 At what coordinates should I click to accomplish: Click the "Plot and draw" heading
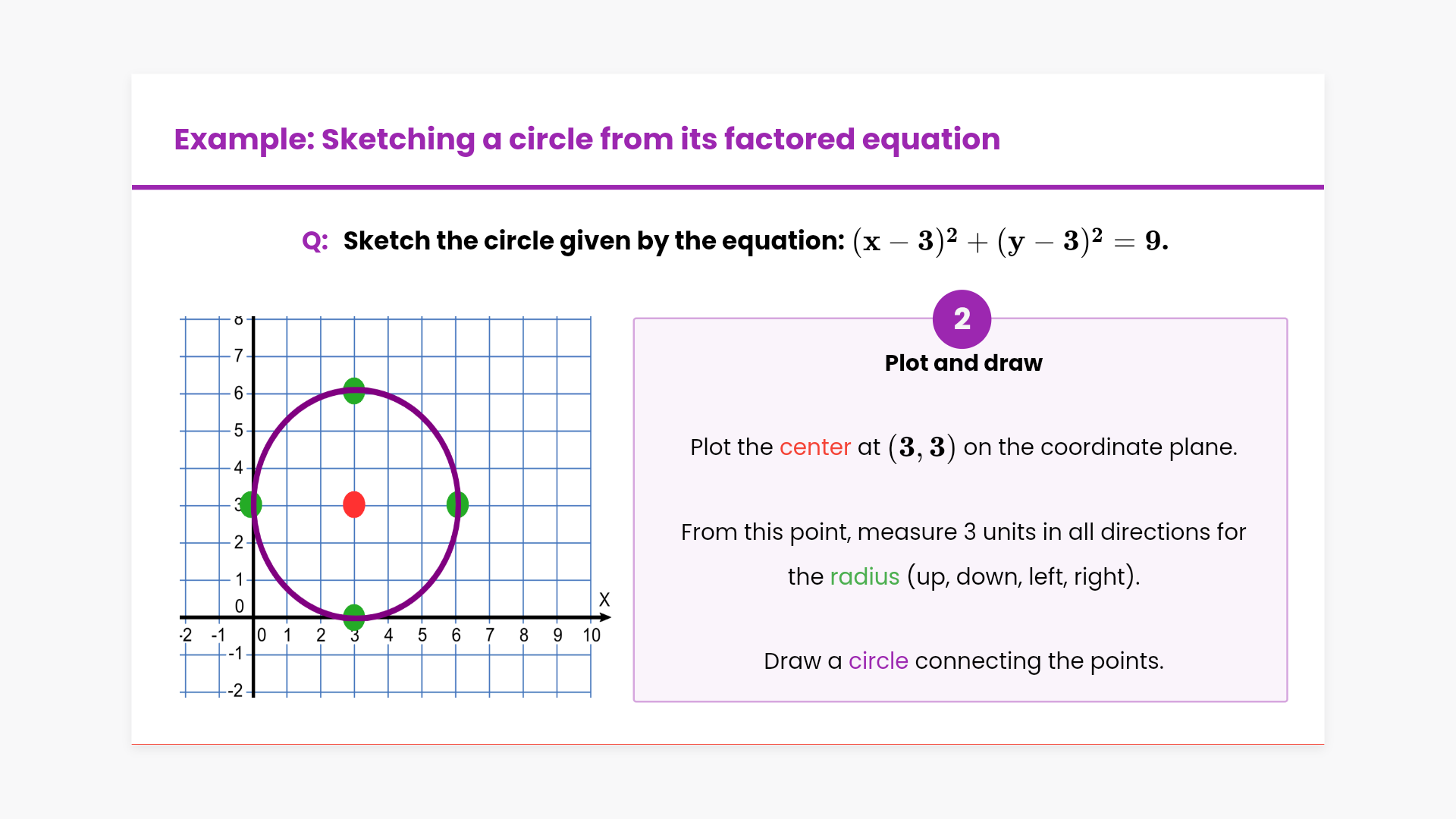click(x=963, y=363)
